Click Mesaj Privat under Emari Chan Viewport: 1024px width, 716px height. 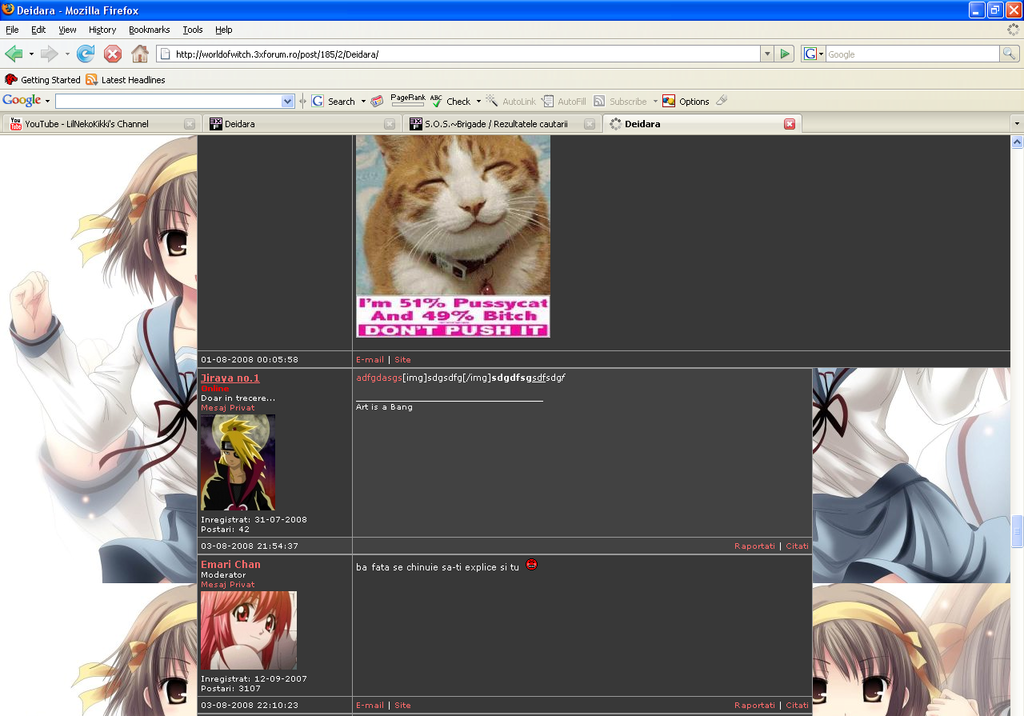(x=228, y=585)
